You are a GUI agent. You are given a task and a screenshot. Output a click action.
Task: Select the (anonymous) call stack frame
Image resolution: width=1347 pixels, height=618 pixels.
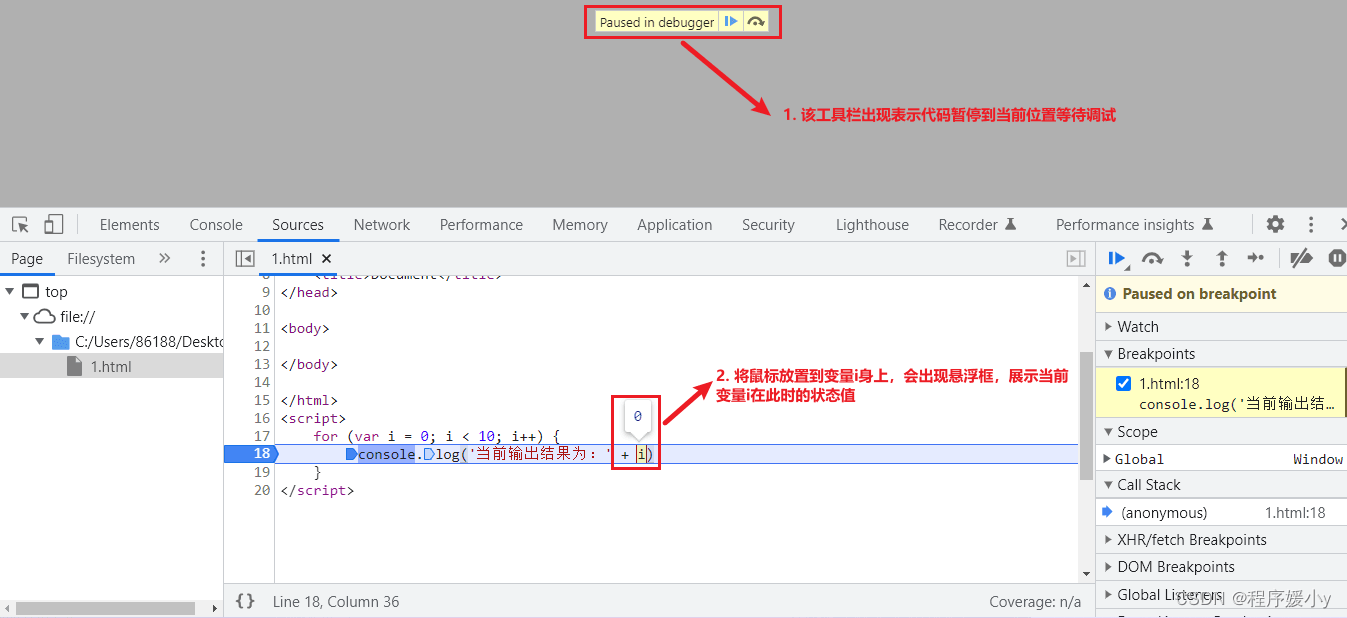[1221, 512]
